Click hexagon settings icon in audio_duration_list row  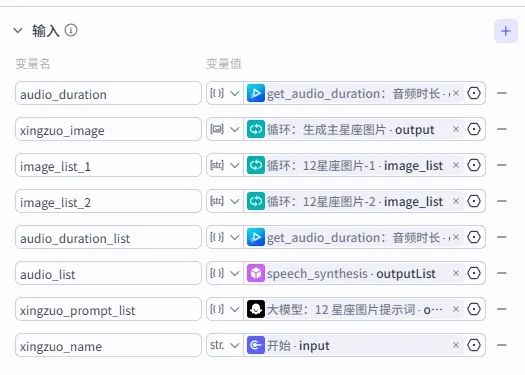coord(474,237)
